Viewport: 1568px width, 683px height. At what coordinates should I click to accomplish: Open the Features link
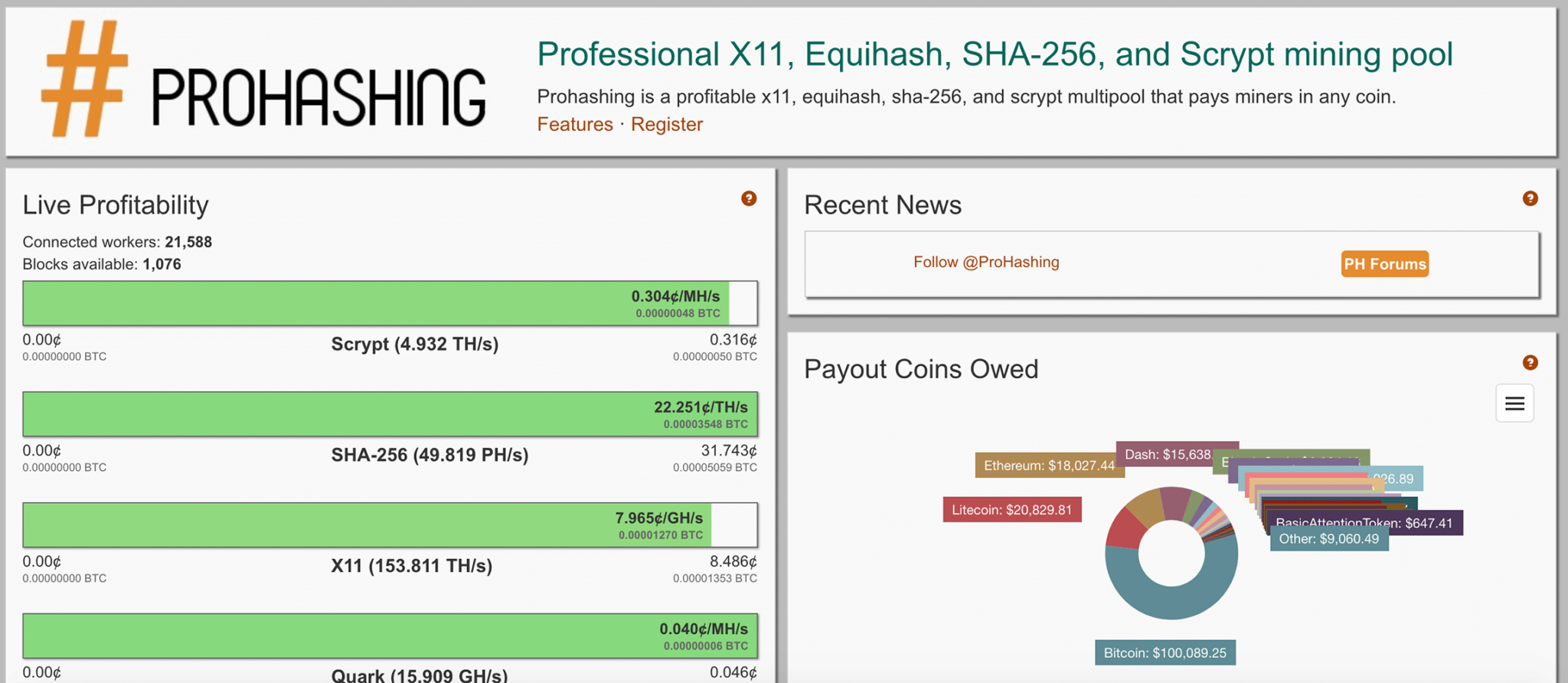pyautogui.click(x=575, y=124)
